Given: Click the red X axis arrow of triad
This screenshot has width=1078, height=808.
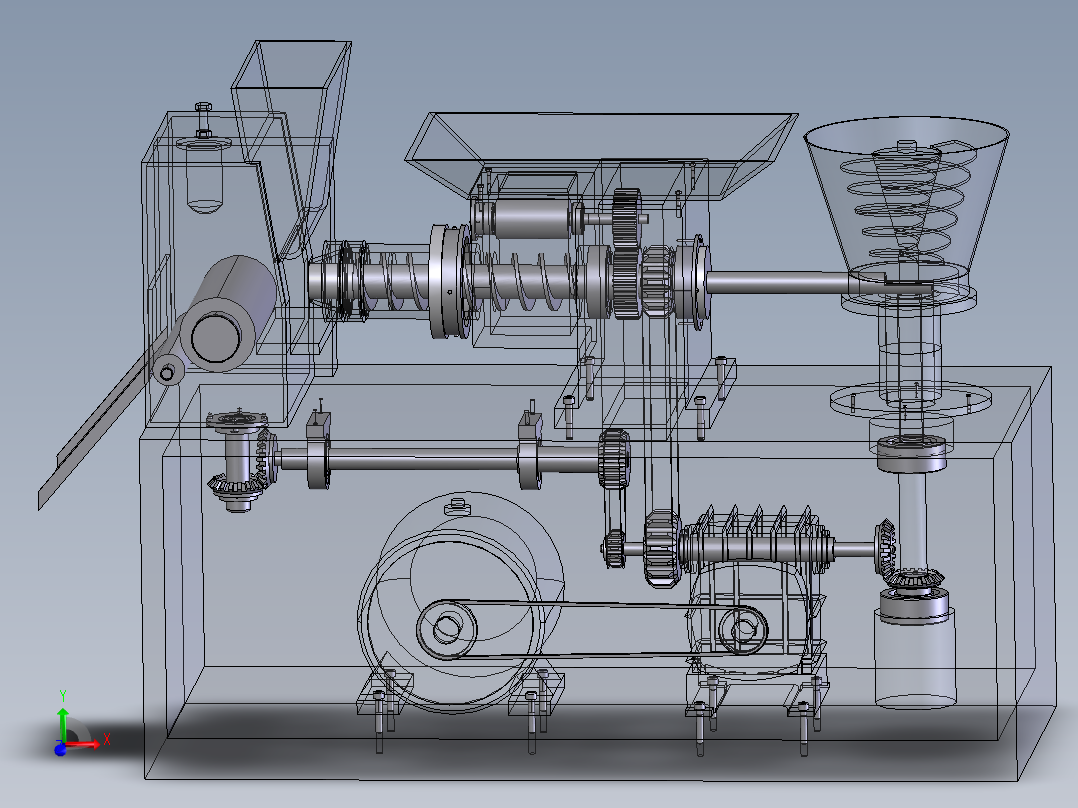Looking at the screenshot, I should click(x=86, y=744).
